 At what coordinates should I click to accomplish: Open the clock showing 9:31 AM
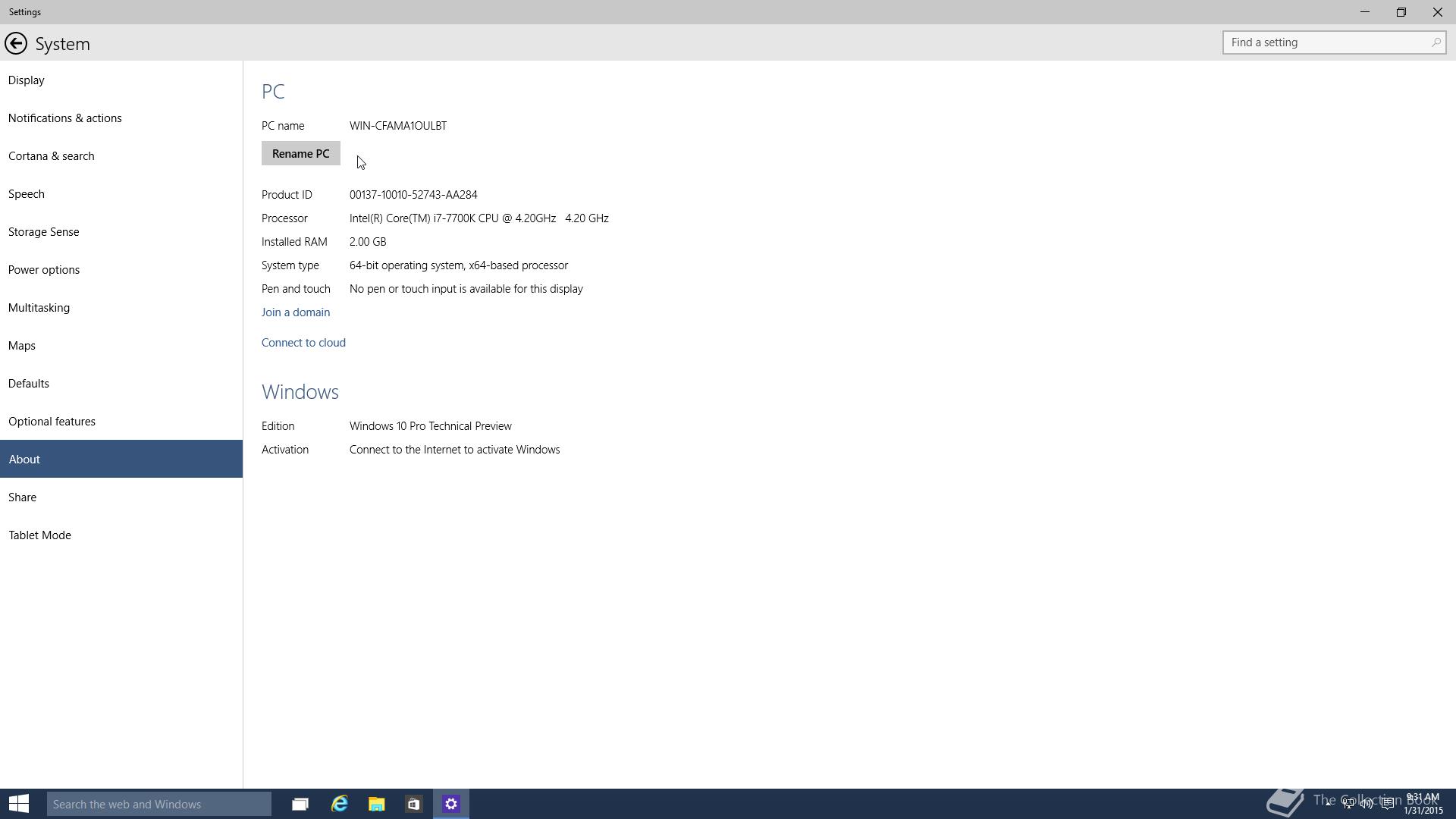click(1423, 804)
